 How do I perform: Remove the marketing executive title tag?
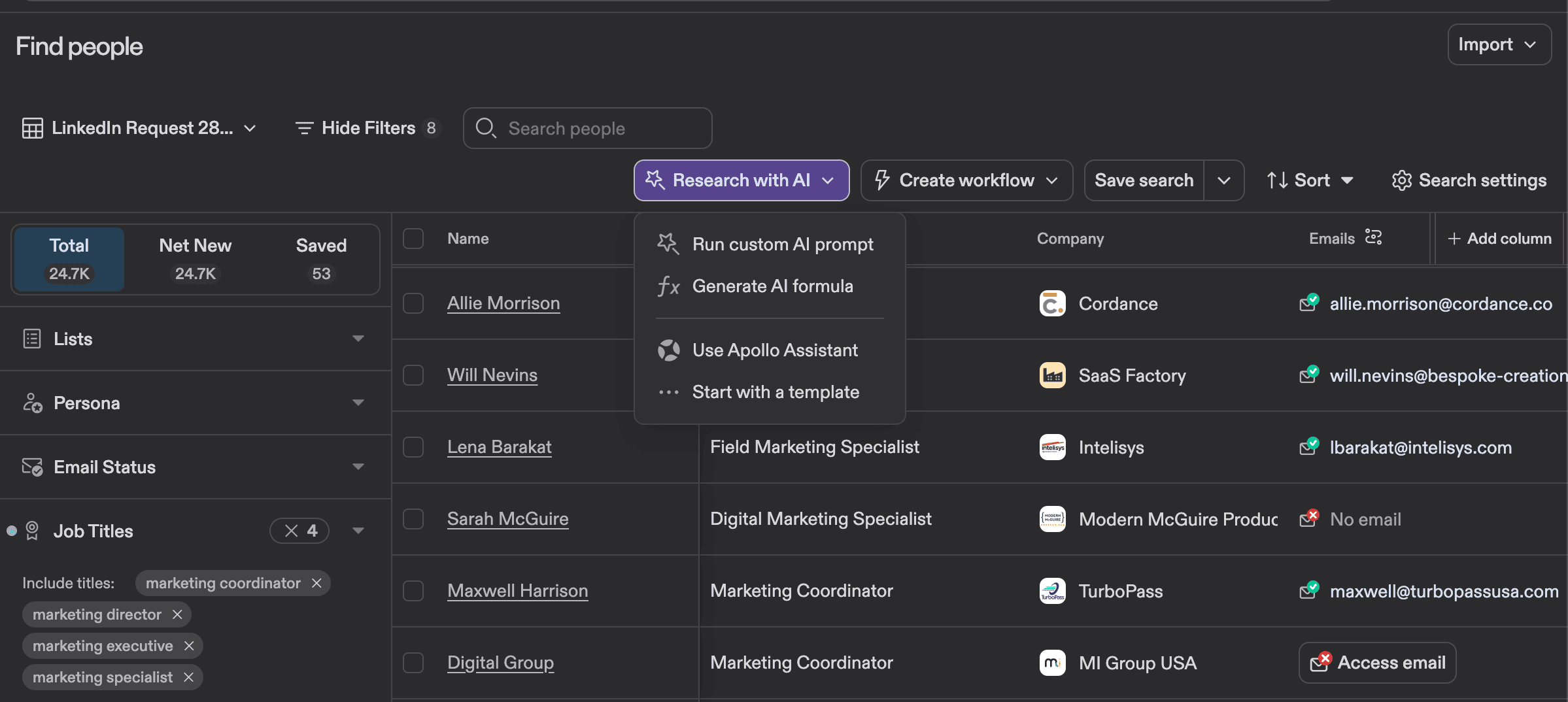click(189, 646)
